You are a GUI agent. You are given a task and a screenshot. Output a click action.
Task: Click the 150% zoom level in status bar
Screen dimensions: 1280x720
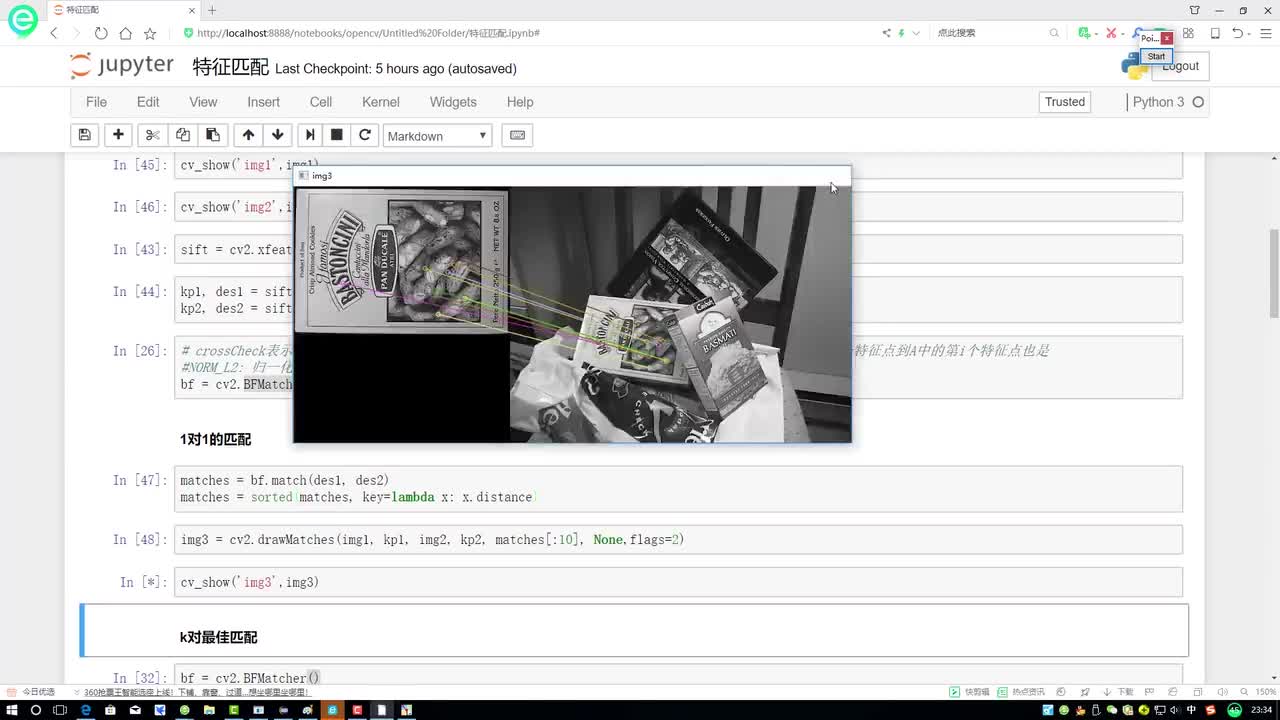1263,692
